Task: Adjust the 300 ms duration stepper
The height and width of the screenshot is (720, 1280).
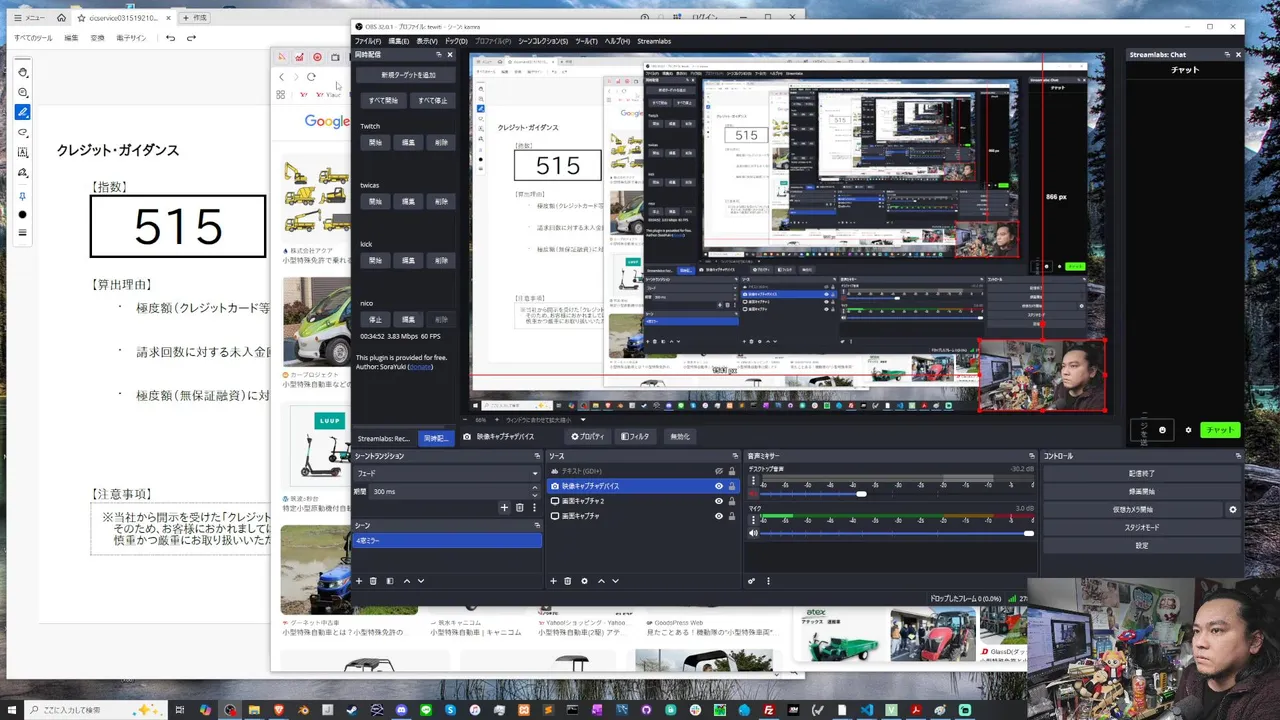Action: click(534, 492)
